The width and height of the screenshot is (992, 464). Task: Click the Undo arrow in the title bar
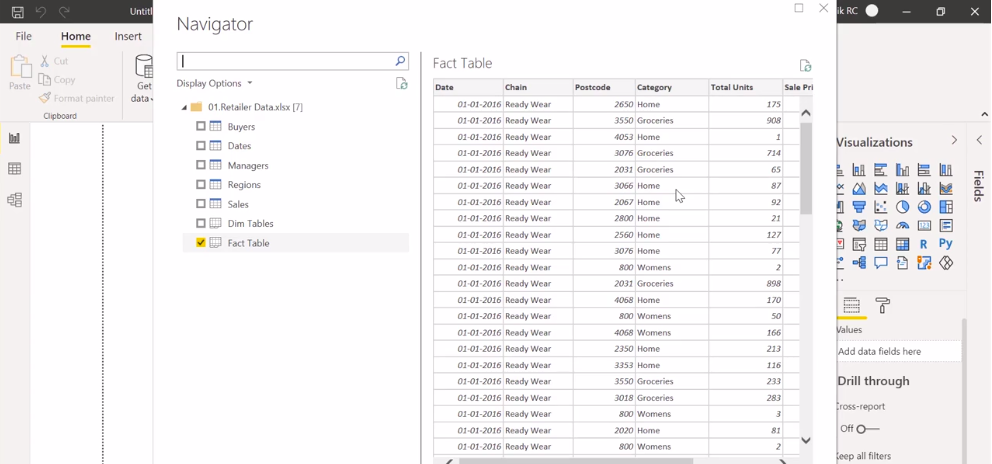point(40,11)
